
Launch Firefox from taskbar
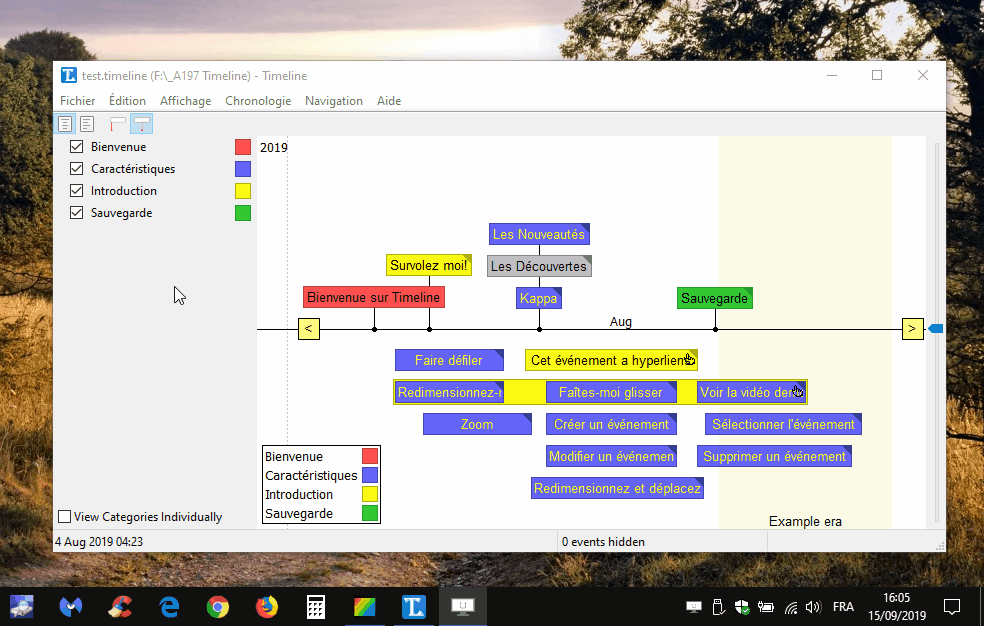pos(267,607)
